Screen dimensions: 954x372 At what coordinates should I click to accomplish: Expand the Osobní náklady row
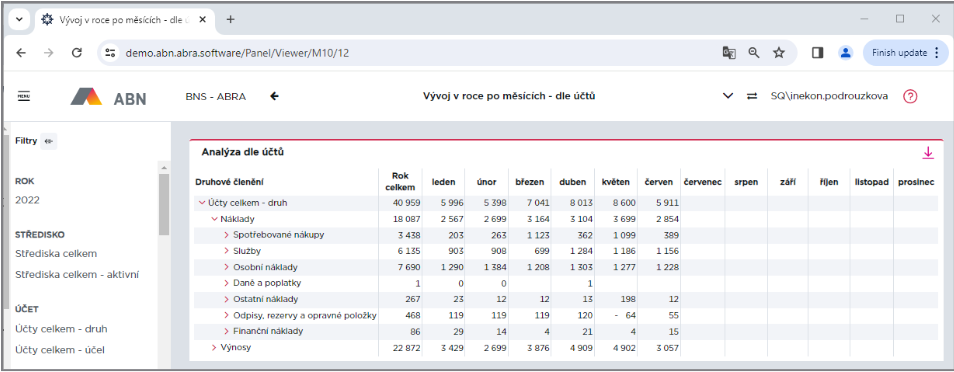(226, 267)
